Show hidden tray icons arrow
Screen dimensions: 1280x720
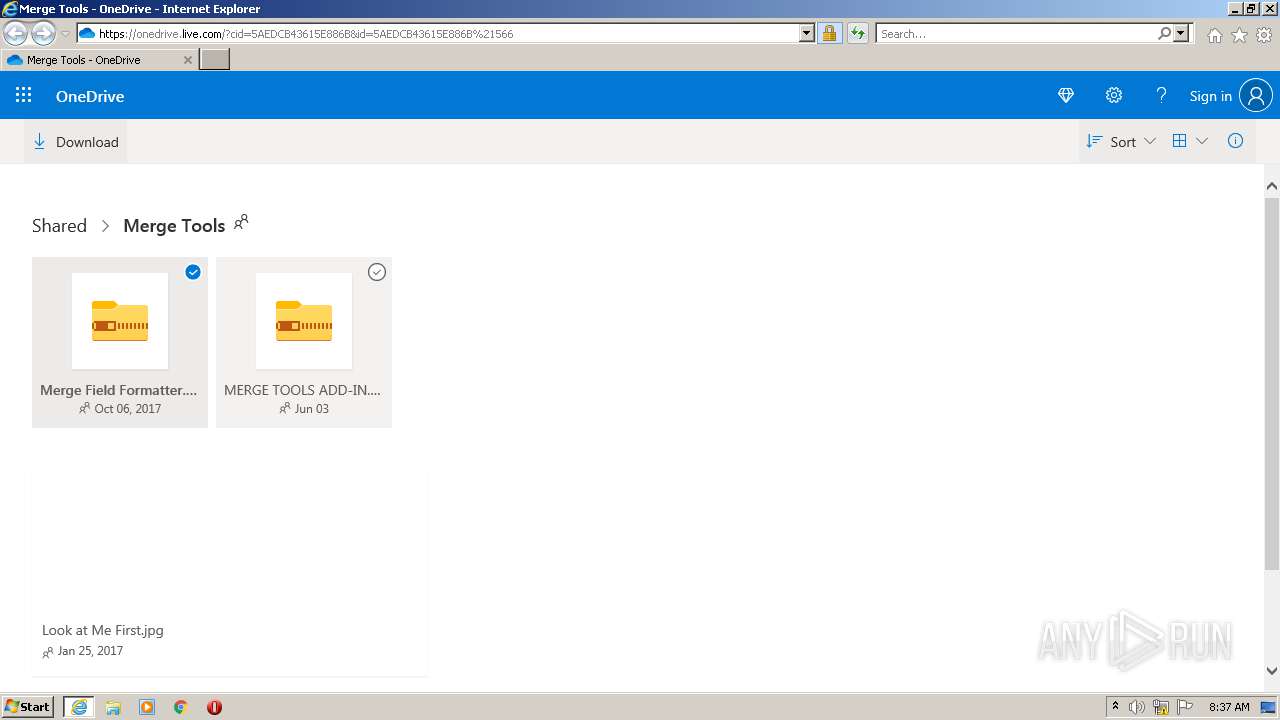click(1115, 707)
